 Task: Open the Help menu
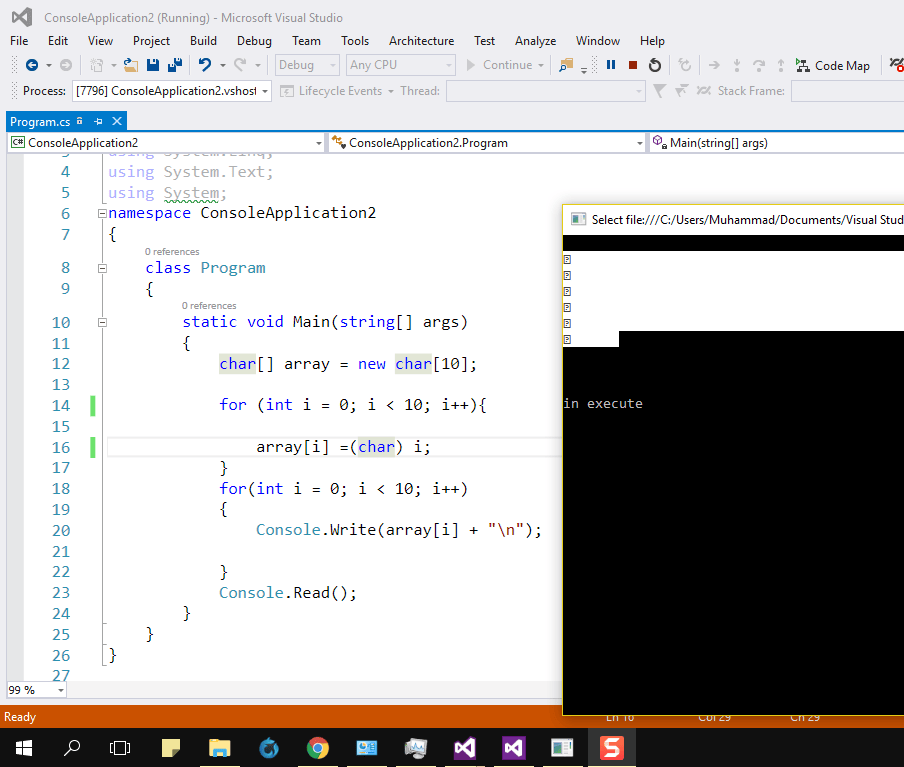click(652, 41)
